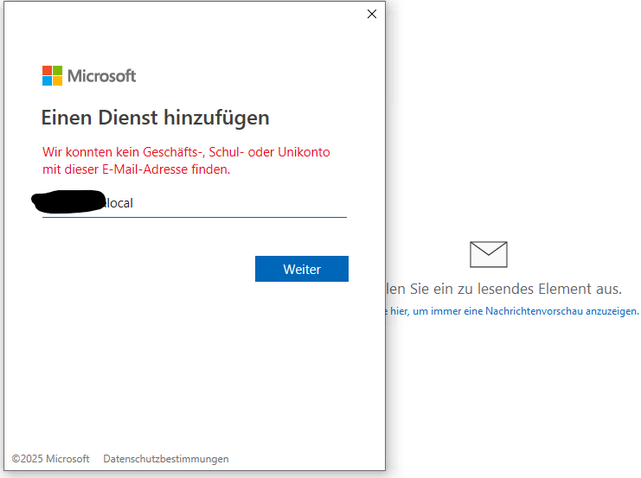Click the blue square of the Microsoft logo
Screen dimensions: 641x478
(x=47, y=81)
